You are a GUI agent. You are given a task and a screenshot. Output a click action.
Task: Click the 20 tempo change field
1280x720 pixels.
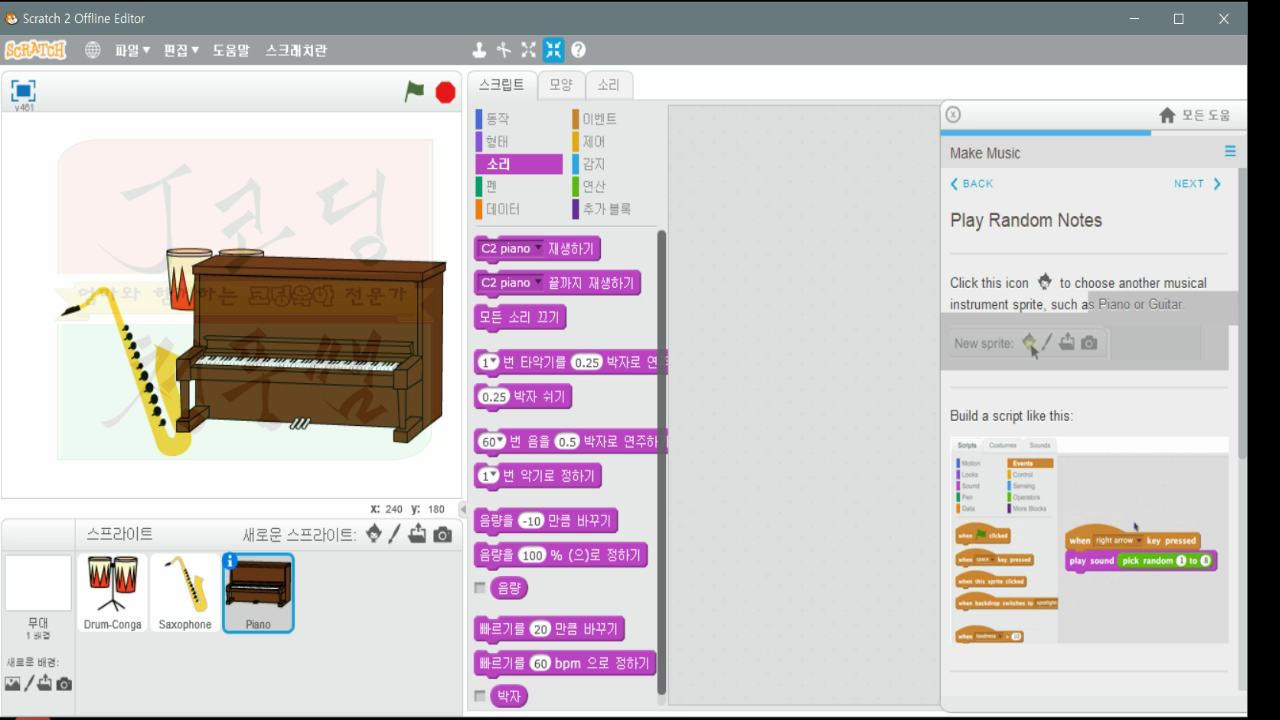[x=541, y=629]
